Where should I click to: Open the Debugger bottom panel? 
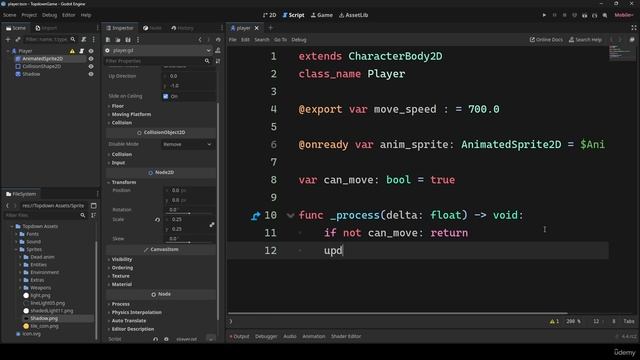pyautogui.click(x=266, y=336)
